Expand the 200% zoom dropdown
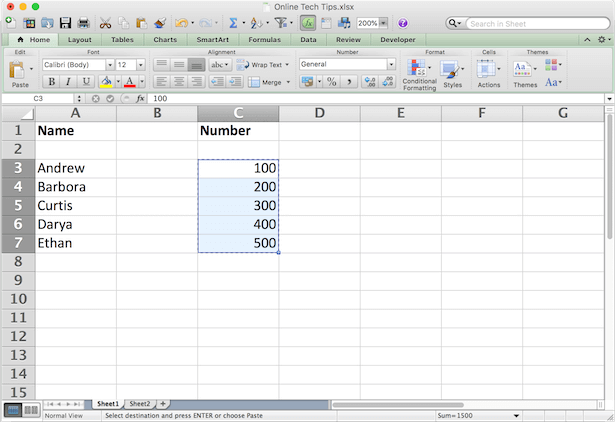Image resolution: width=615 pixels, height=422 pixels. [x=384, y=22]
